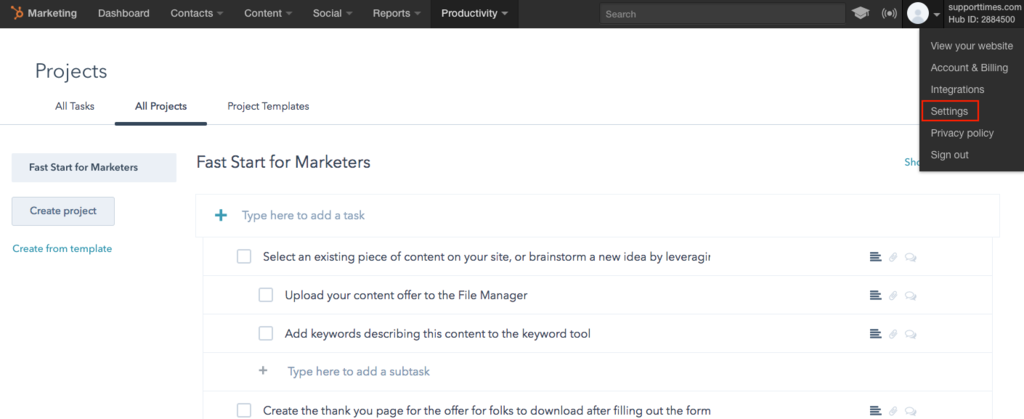Screen dimensions: 1024x419
Task: Open the graduation cap Academy icon
Action: pos(861,13)
